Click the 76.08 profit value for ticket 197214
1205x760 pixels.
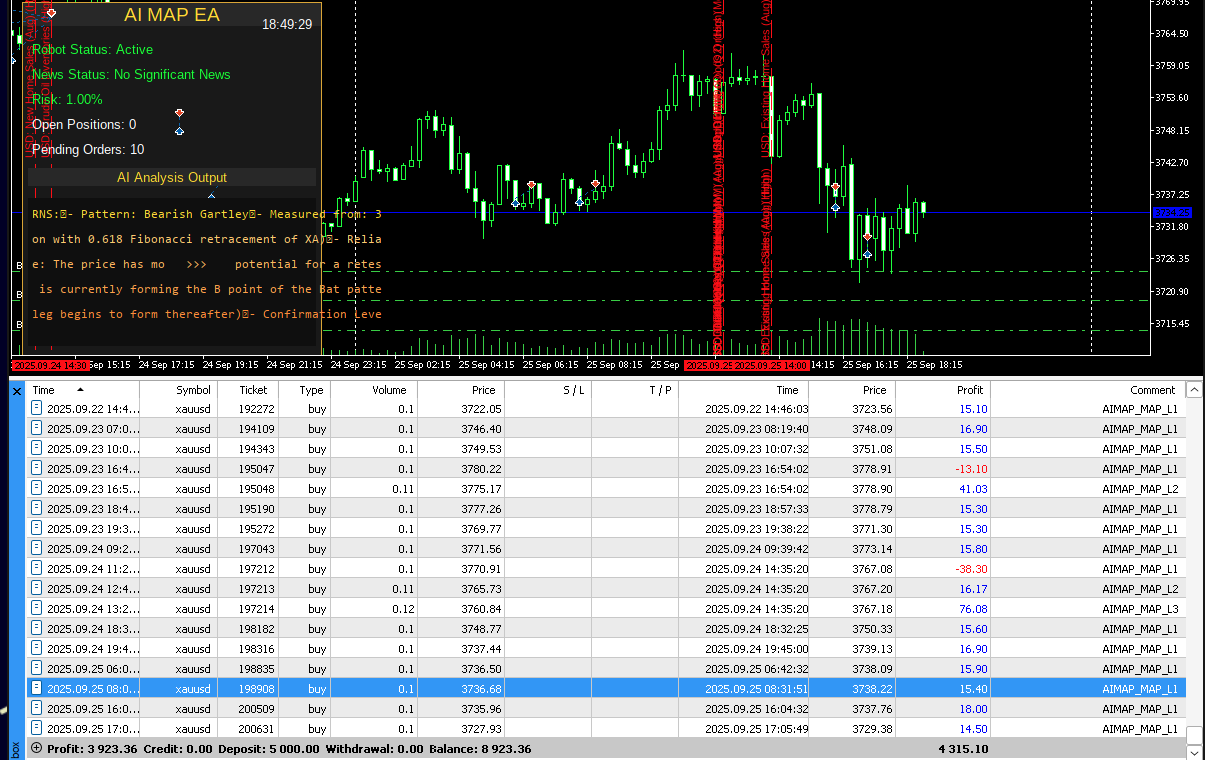click(973, 609)
